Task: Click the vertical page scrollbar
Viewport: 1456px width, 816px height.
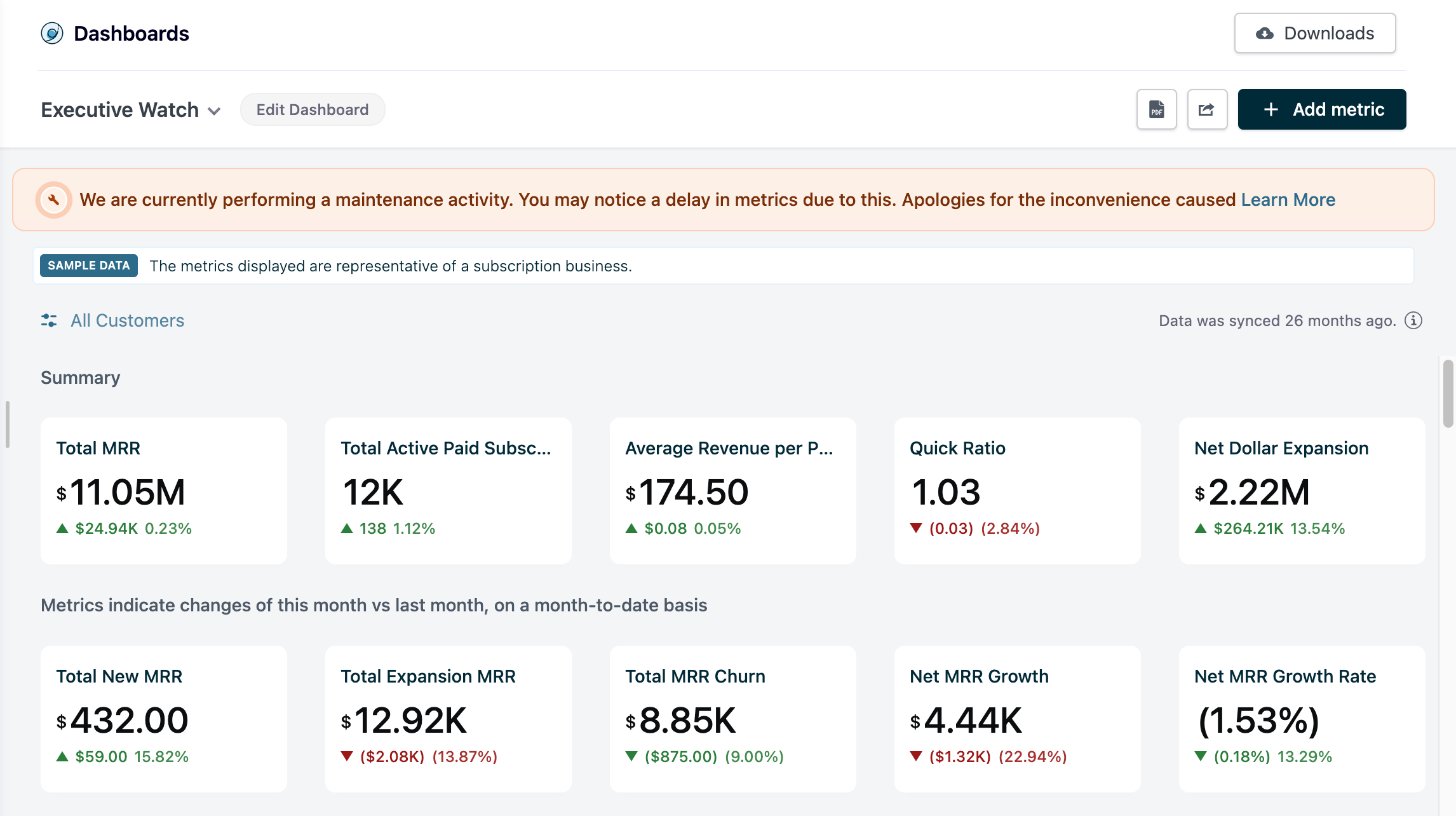Action: click(x=1448, y=394)
